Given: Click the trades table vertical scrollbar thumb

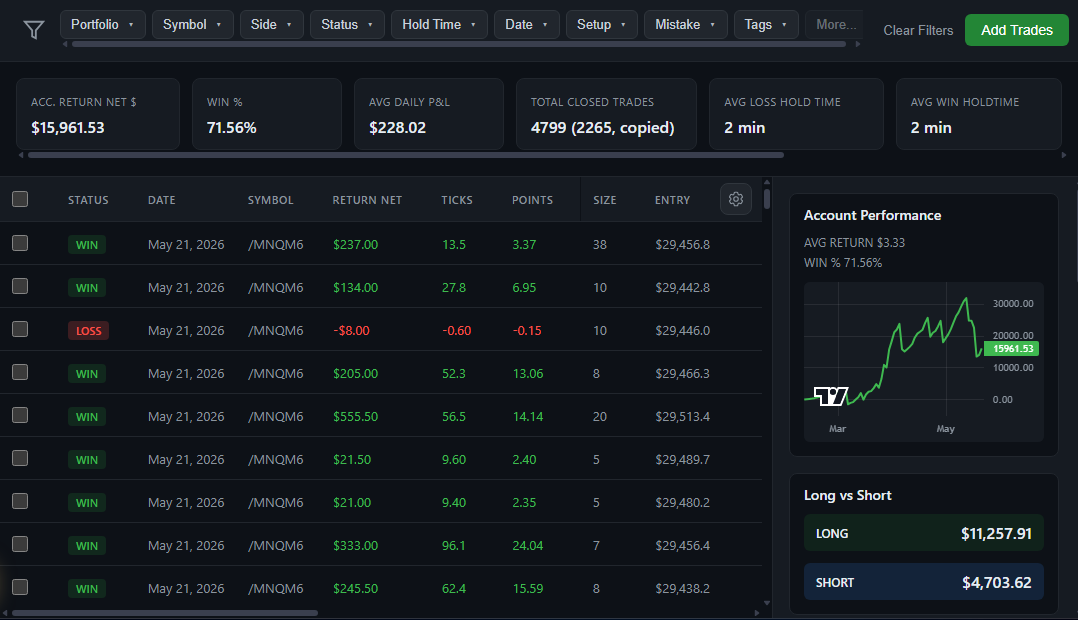Looking at the screenshot, I should point(767,199).
